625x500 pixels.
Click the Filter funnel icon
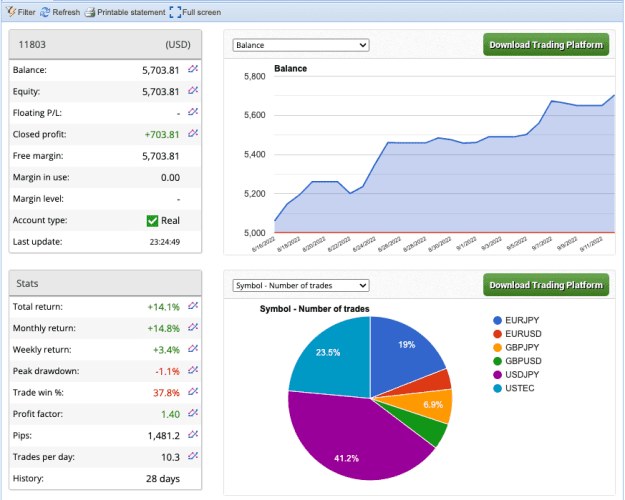[x=10, y=12]
